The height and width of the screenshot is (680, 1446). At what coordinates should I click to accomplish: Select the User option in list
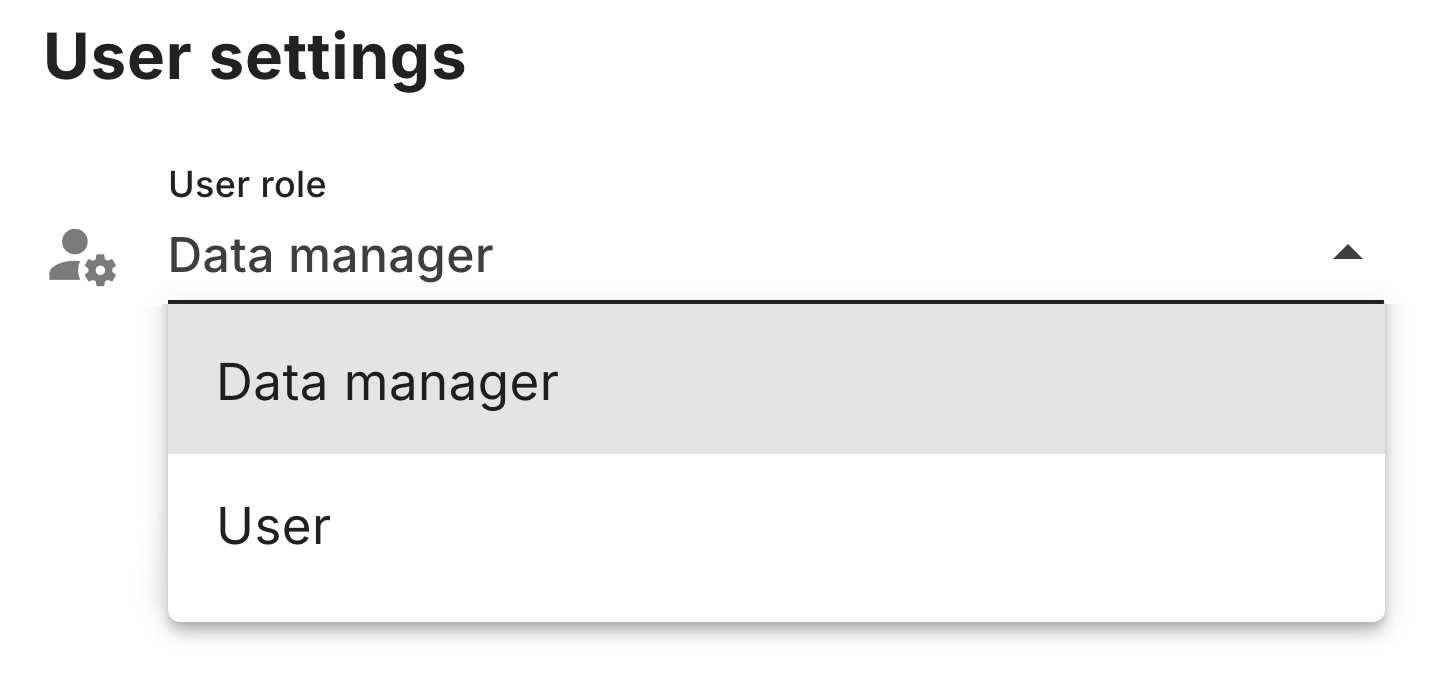point(776,526)
